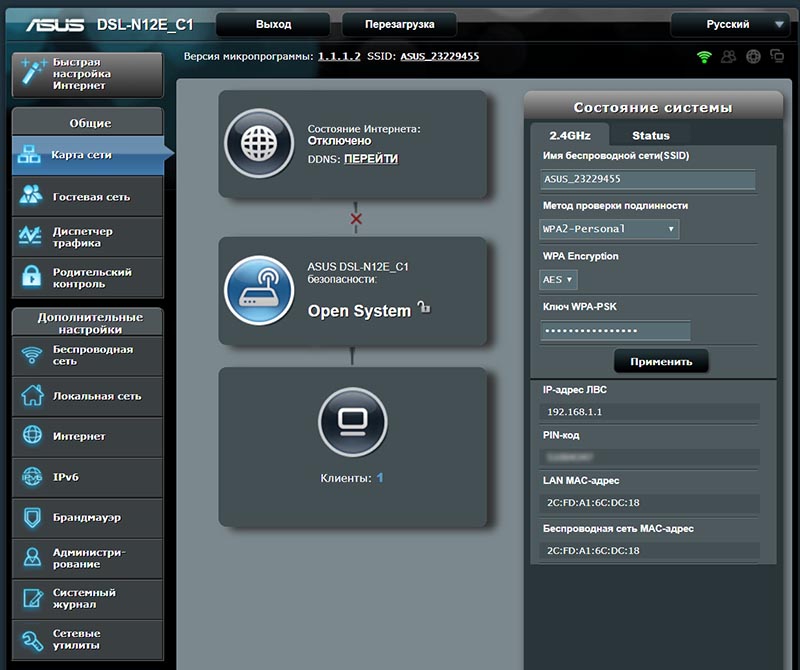The width and height of the screenshot is (800, 670).
Task: Click the magic wand quick setup icon
Action: pos(33,71)
